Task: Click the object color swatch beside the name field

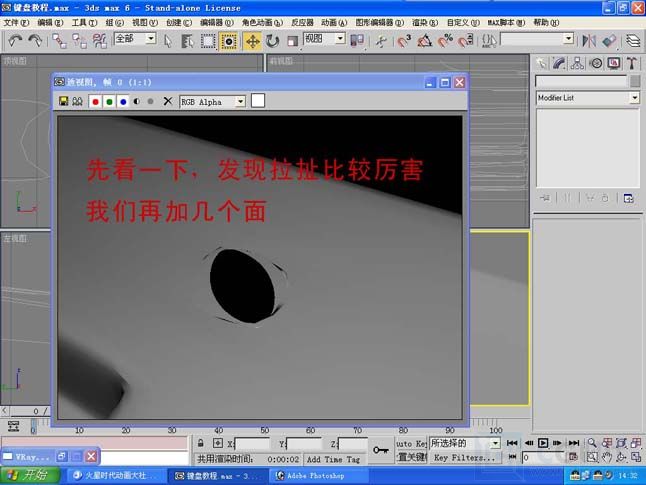Action: 635,81
